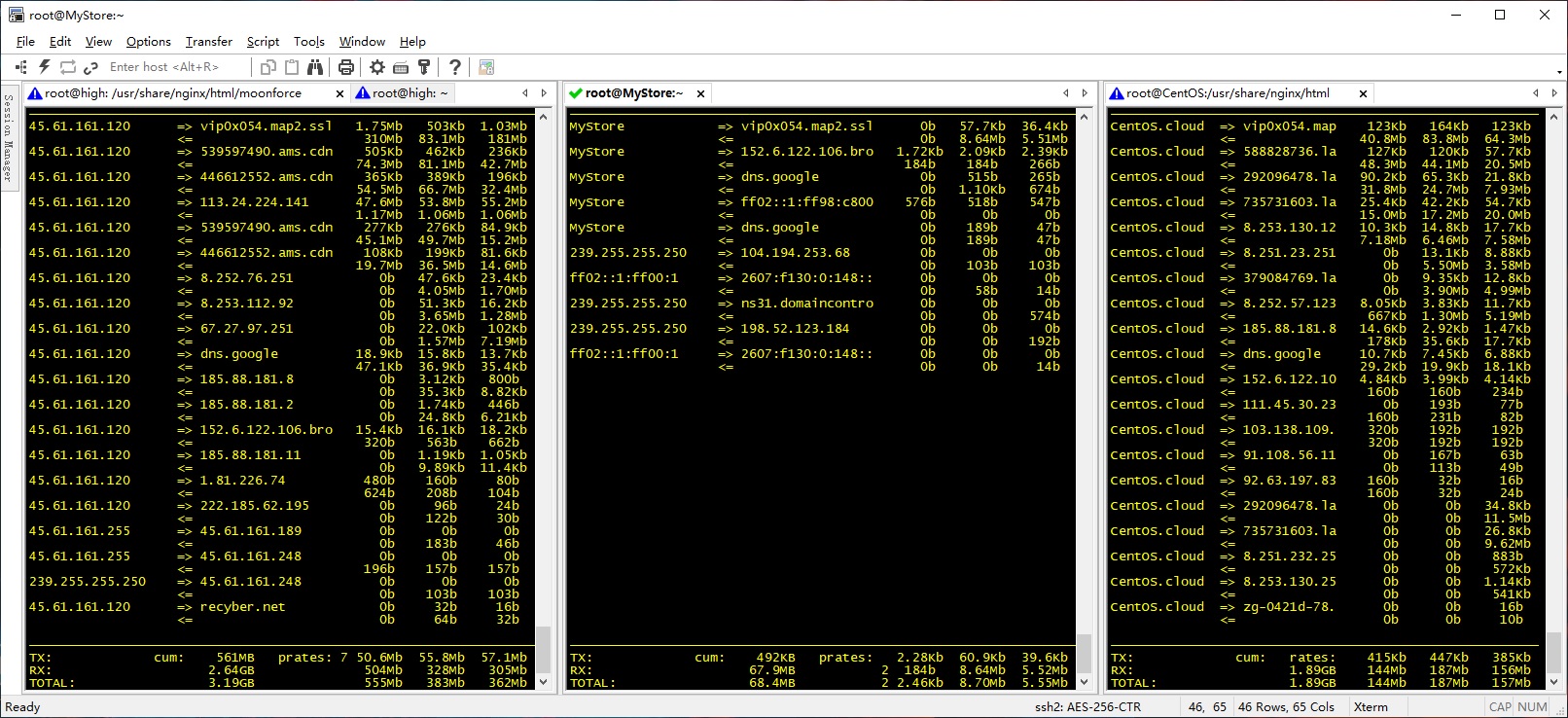Click middle-pane tab scroll left arrow

tap(1066, 93)
